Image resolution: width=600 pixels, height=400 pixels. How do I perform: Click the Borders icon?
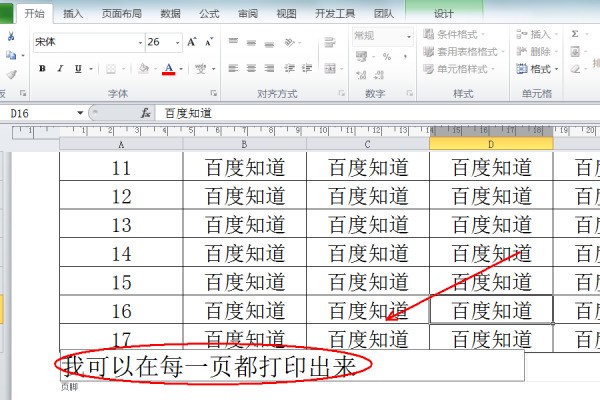(111, 69)
